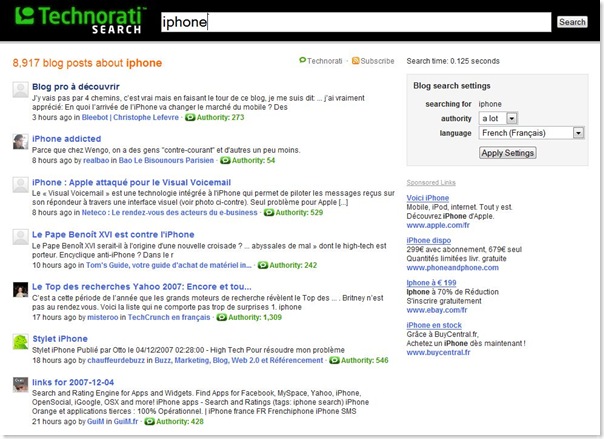Click the Authority: 242 badge icon
604x439 pixels.
tap(263, 265)
